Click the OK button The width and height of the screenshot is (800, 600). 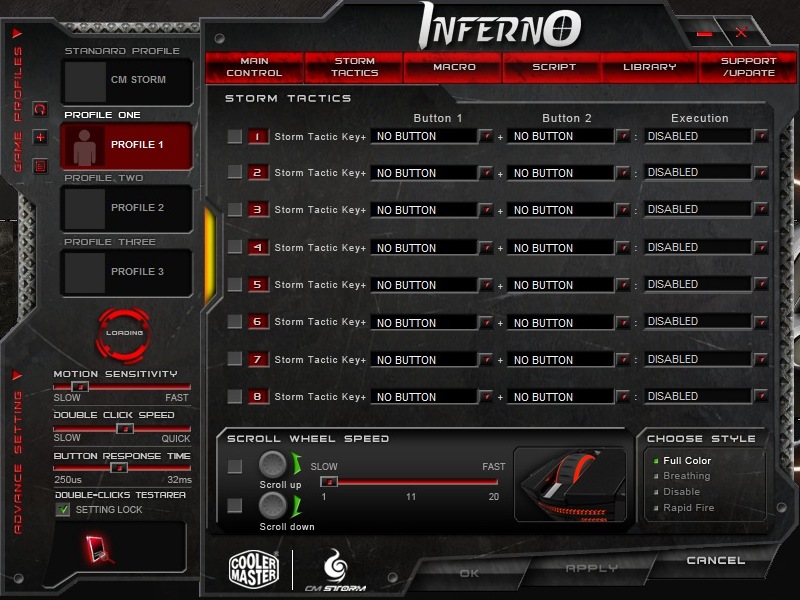click(469, 573)
